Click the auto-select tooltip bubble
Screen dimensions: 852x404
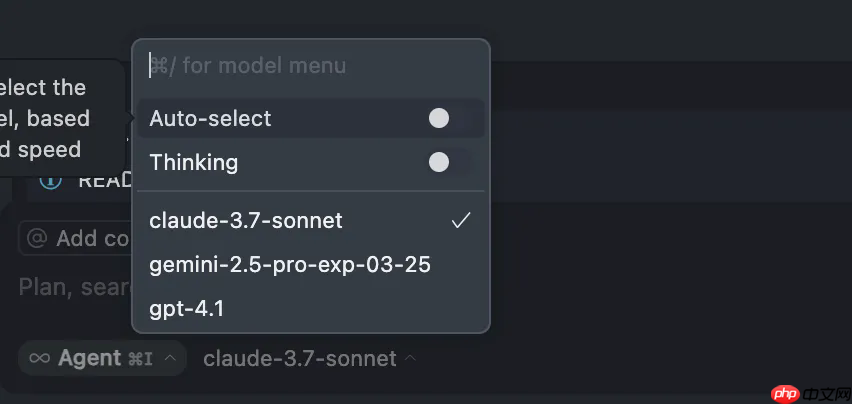tap(61, 118)
